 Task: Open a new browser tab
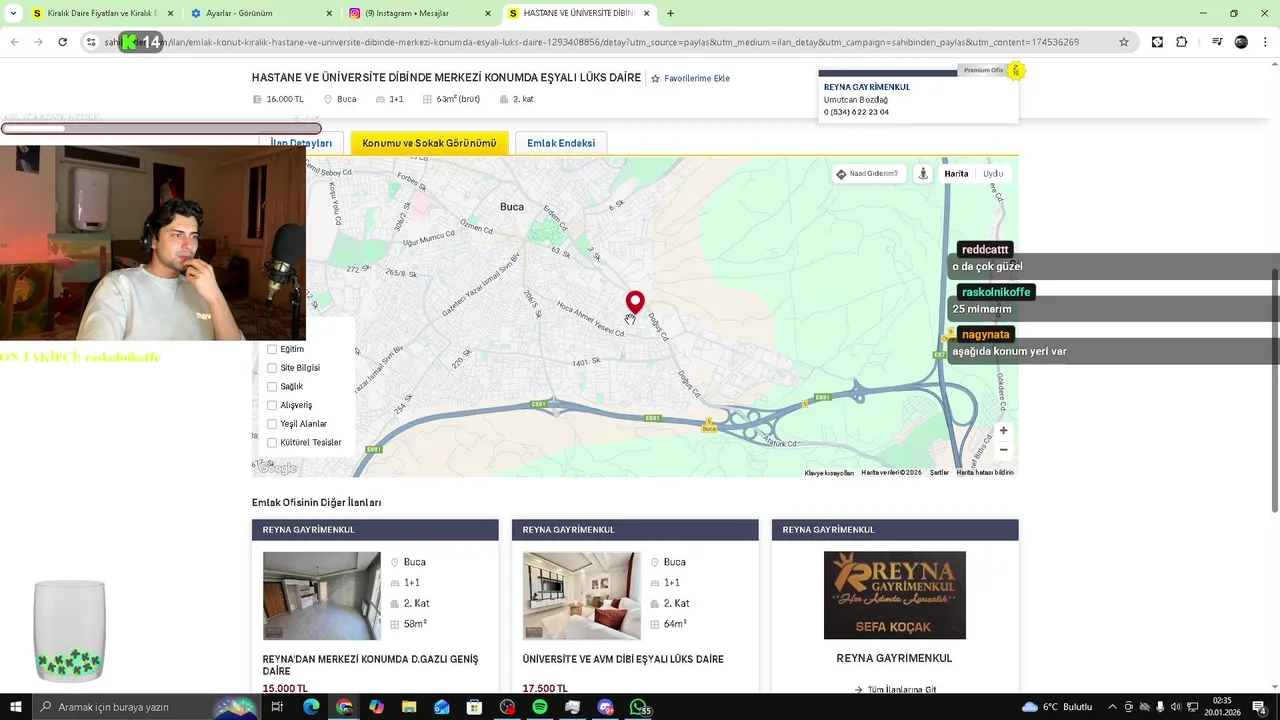coord(670,13)
